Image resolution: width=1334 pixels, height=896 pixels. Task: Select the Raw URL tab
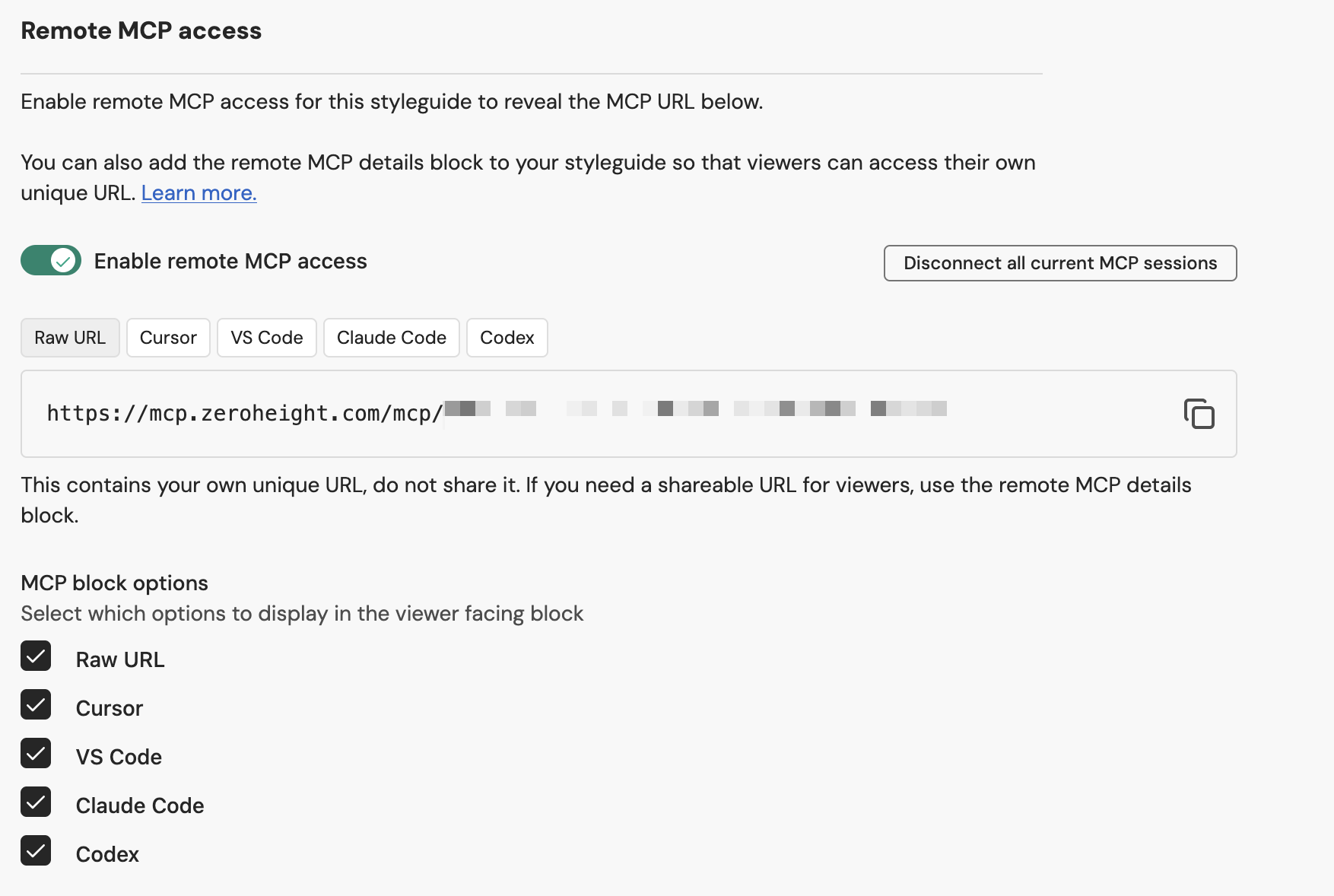[70, 337]
